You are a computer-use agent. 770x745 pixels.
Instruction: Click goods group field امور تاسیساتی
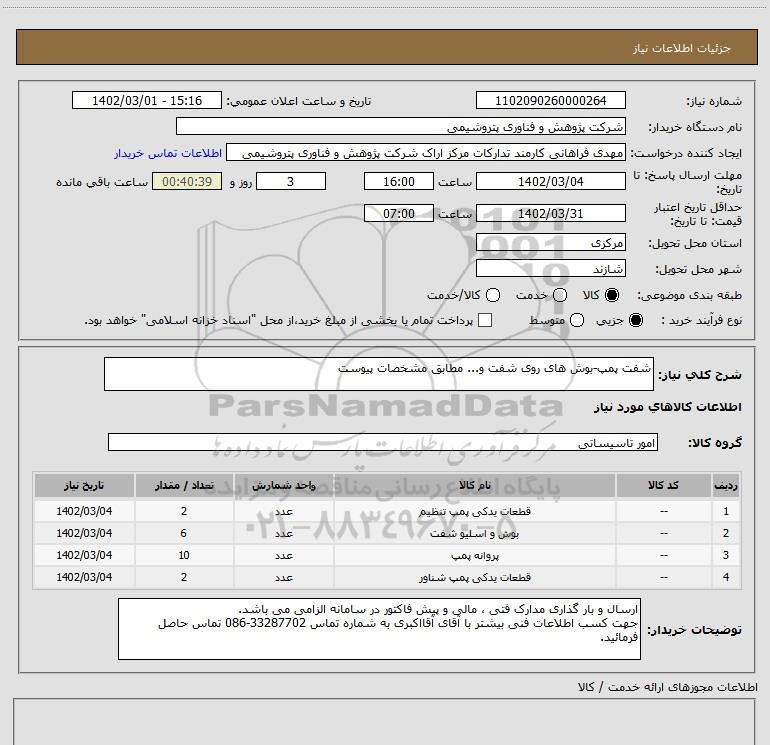click(383, 442)
